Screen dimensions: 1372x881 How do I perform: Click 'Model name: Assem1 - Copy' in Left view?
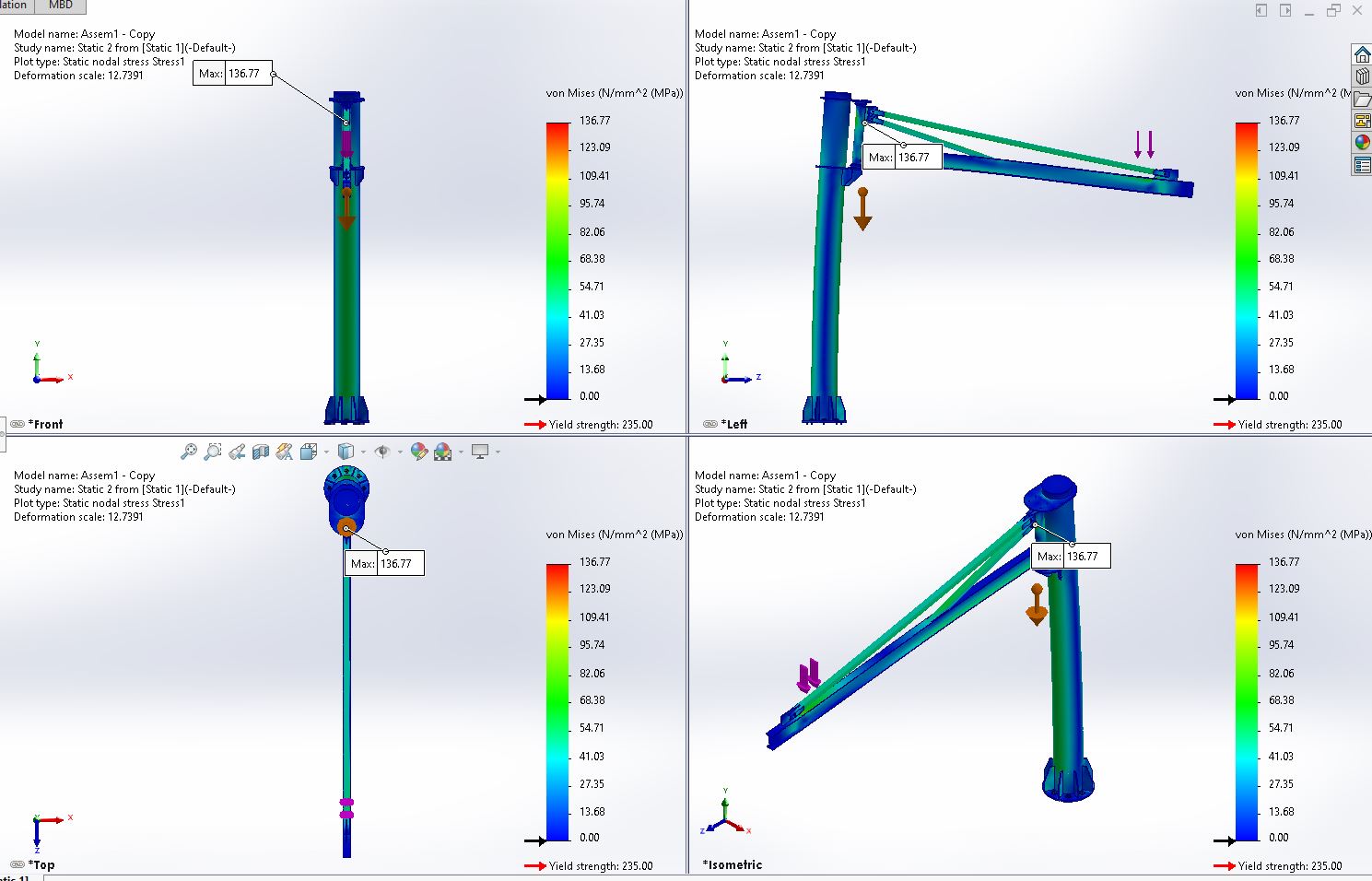[x=765, y=34]
